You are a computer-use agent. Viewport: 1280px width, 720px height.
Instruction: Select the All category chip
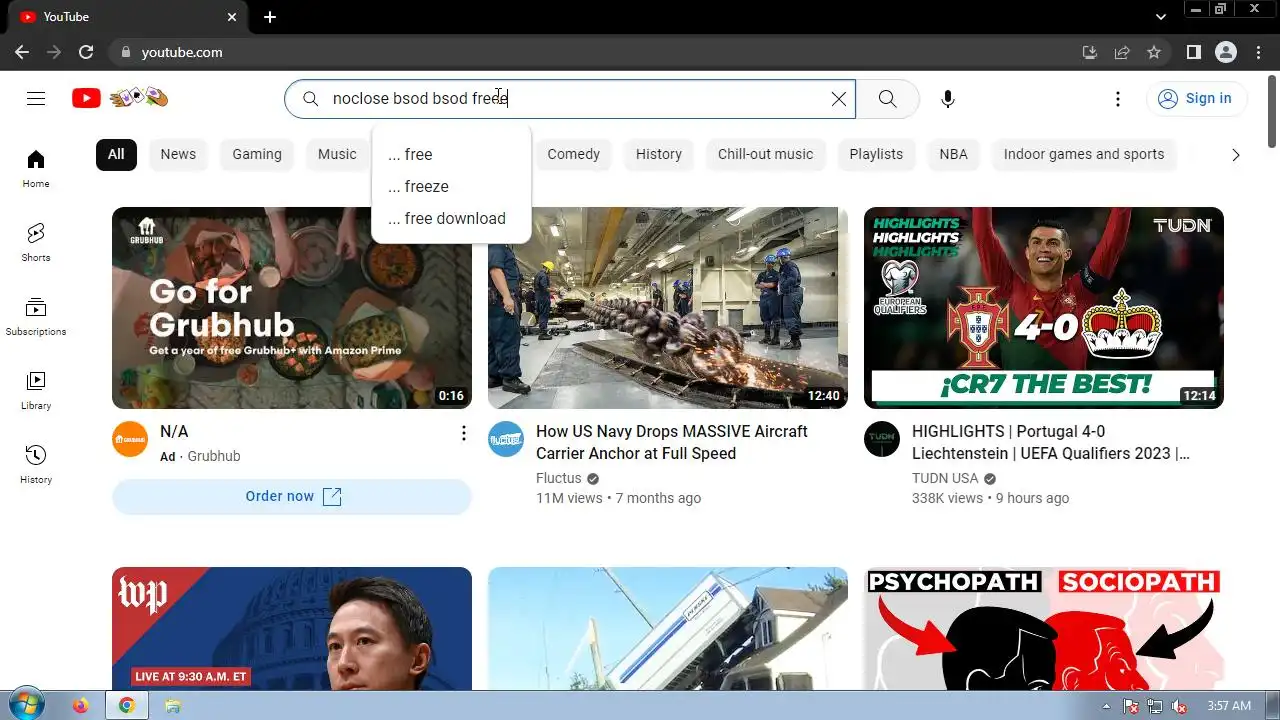coord(116,154)
